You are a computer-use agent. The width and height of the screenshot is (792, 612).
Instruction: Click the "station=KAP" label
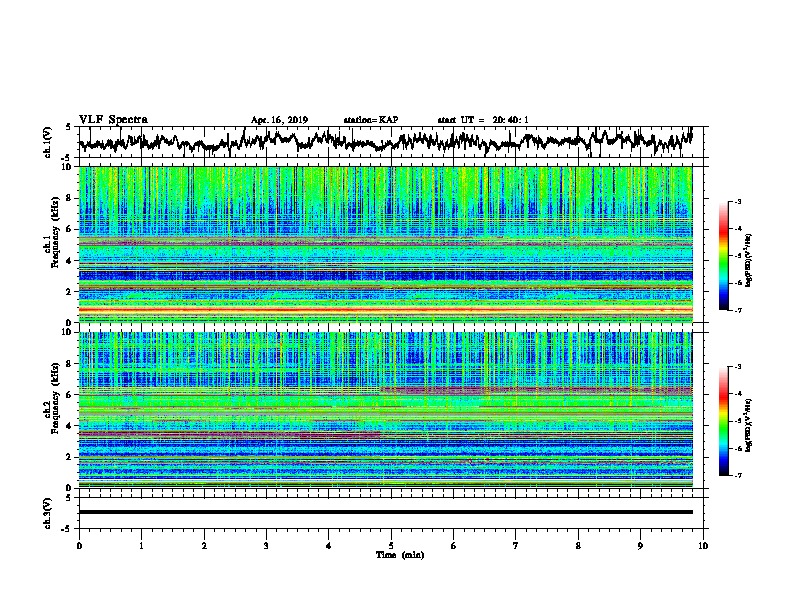tap(371, 120)
